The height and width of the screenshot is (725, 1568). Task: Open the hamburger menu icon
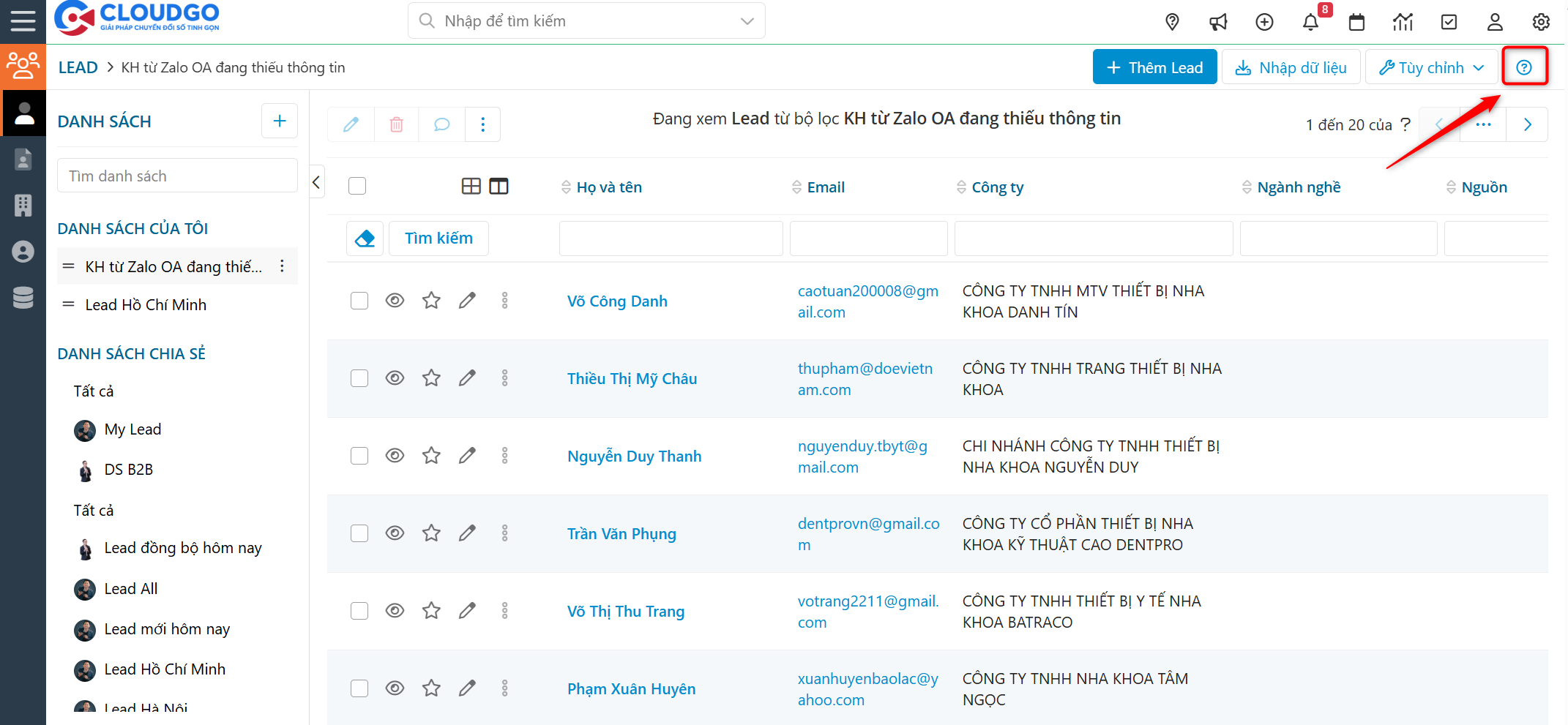(23, 21)
